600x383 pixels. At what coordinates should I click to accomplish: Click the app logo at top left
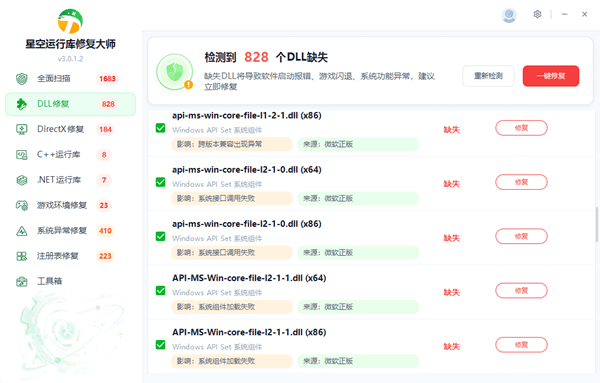[x=70, y=21]
